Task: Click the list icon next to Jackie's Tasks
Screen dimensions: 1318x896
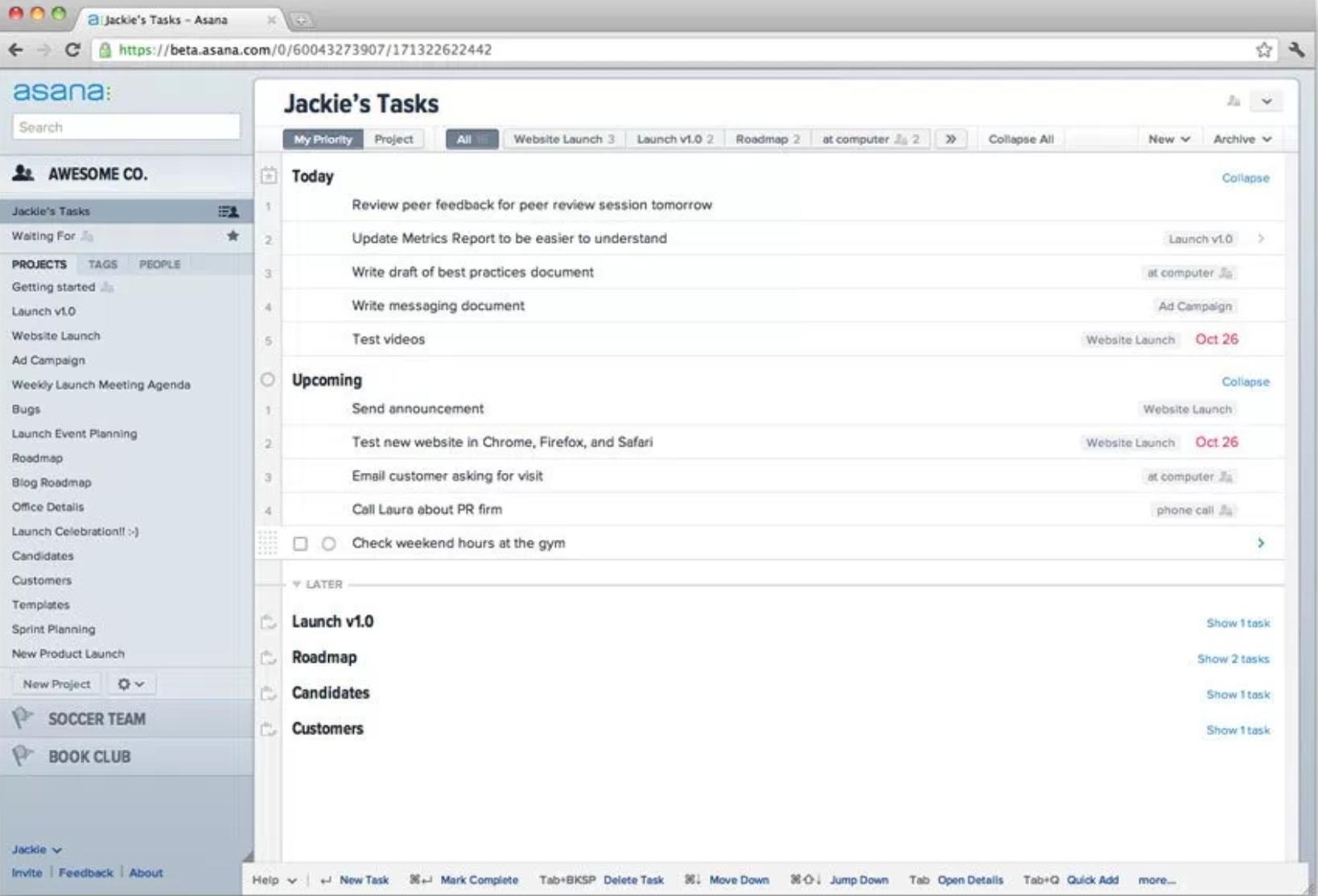Action: 229,212
